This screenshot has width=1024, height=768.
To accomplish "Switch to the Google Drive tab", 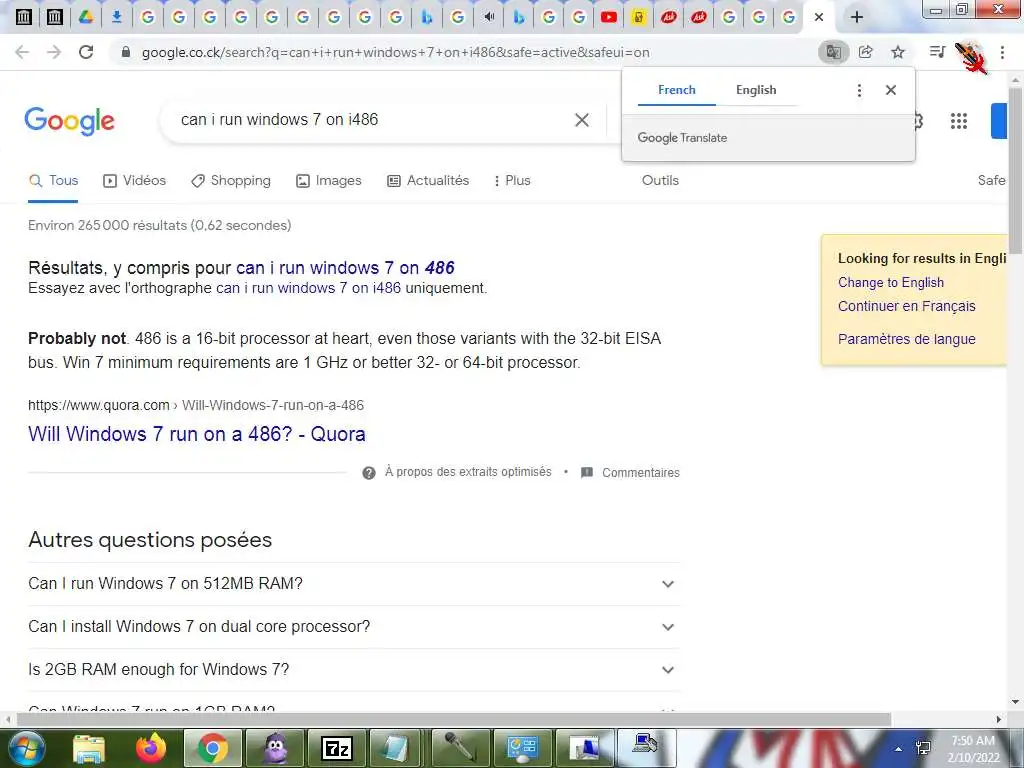I will pyautogui.click(x=86, y=18).
